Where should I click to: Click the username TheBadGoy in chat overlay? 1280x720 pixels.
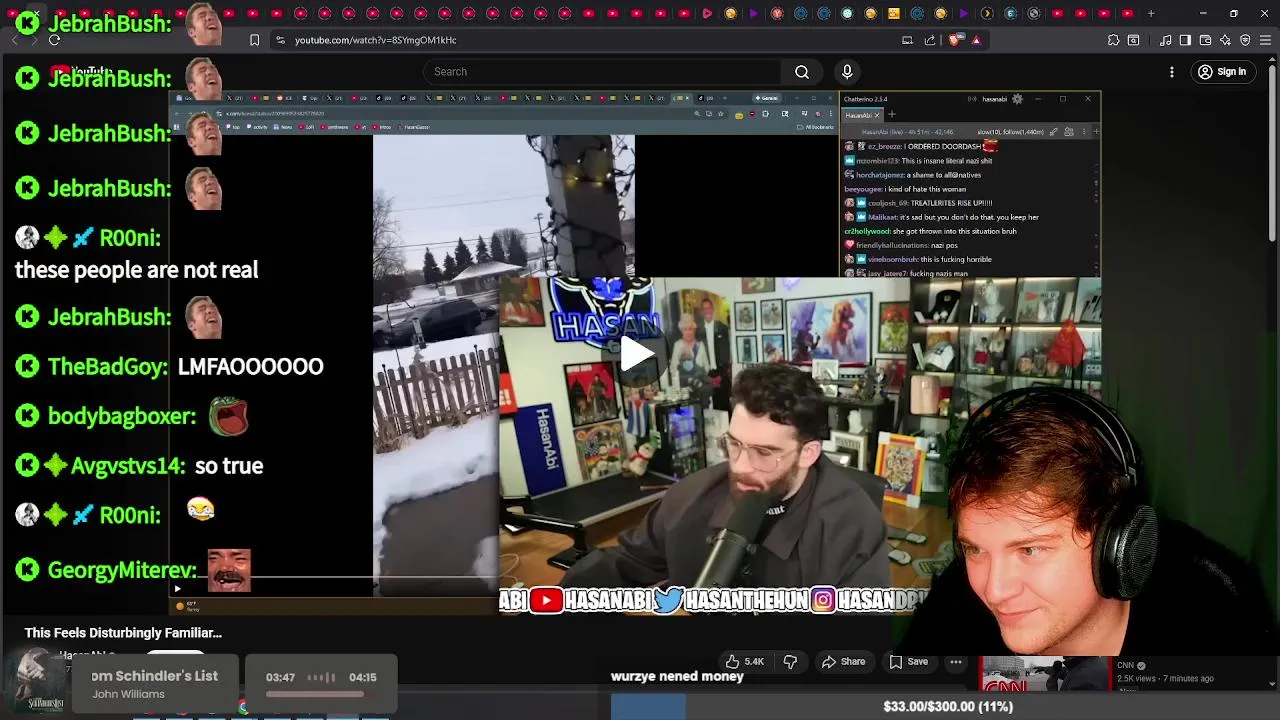pyautogui.click(x=107, y=367)
